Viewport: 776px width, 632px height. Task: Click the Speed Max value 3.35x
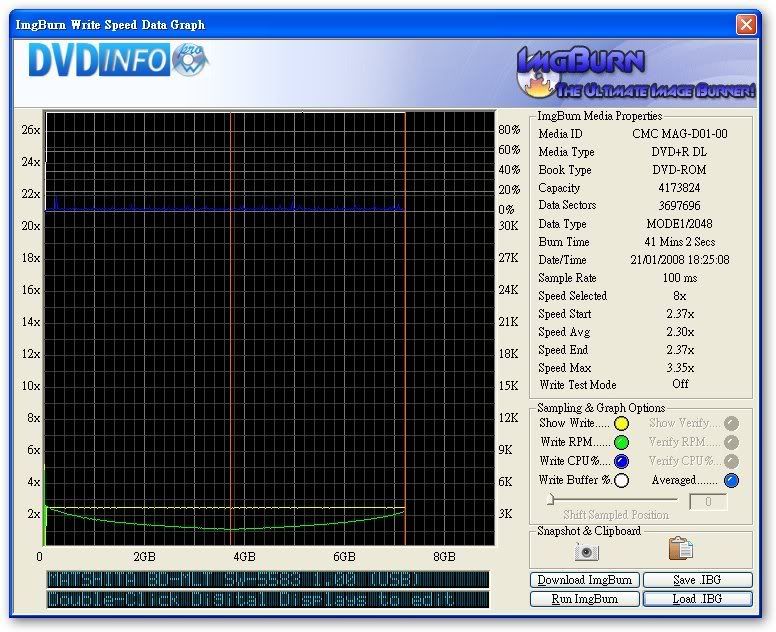(x=680, y=368)
